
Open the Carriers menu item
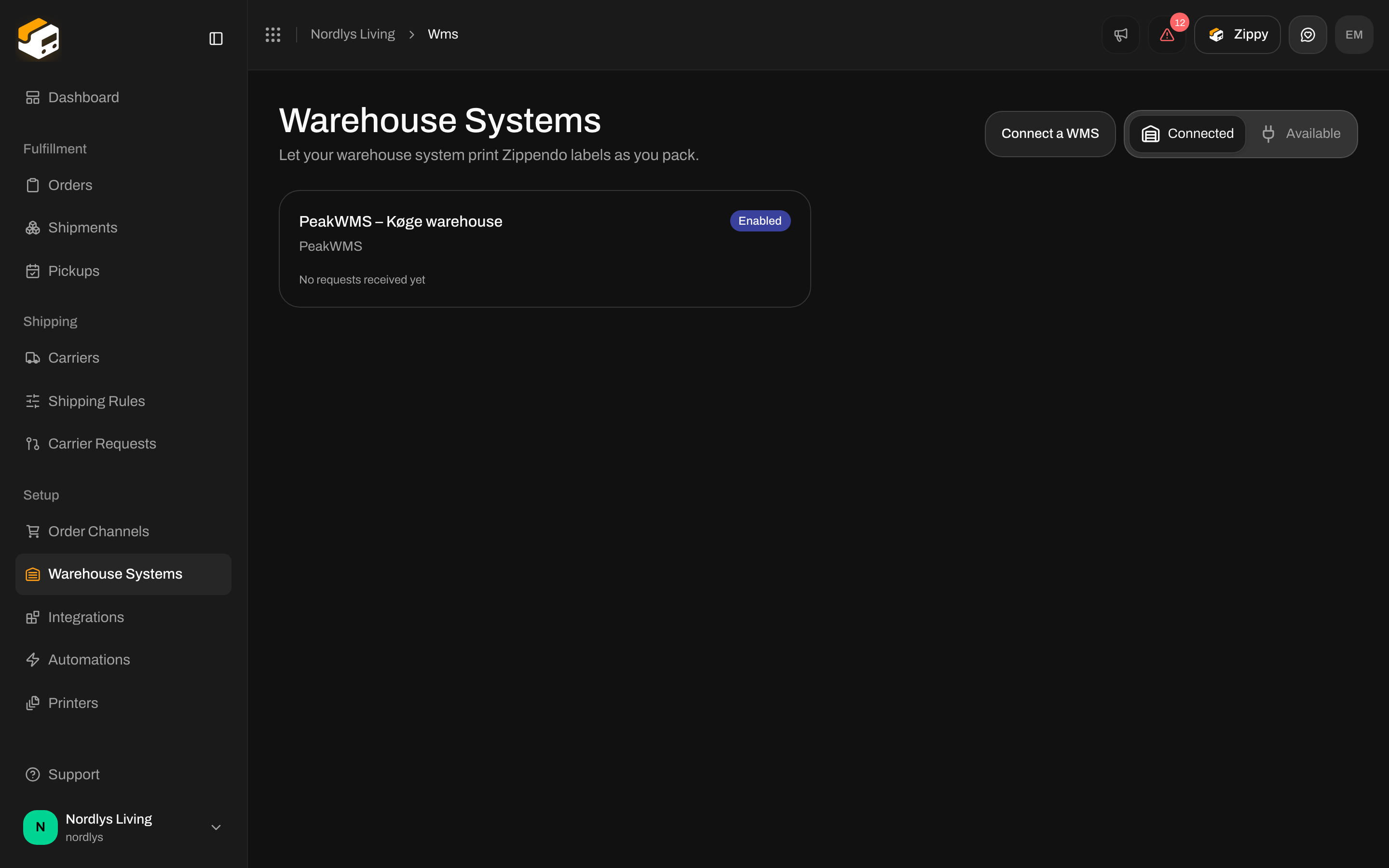coord(123,358)
